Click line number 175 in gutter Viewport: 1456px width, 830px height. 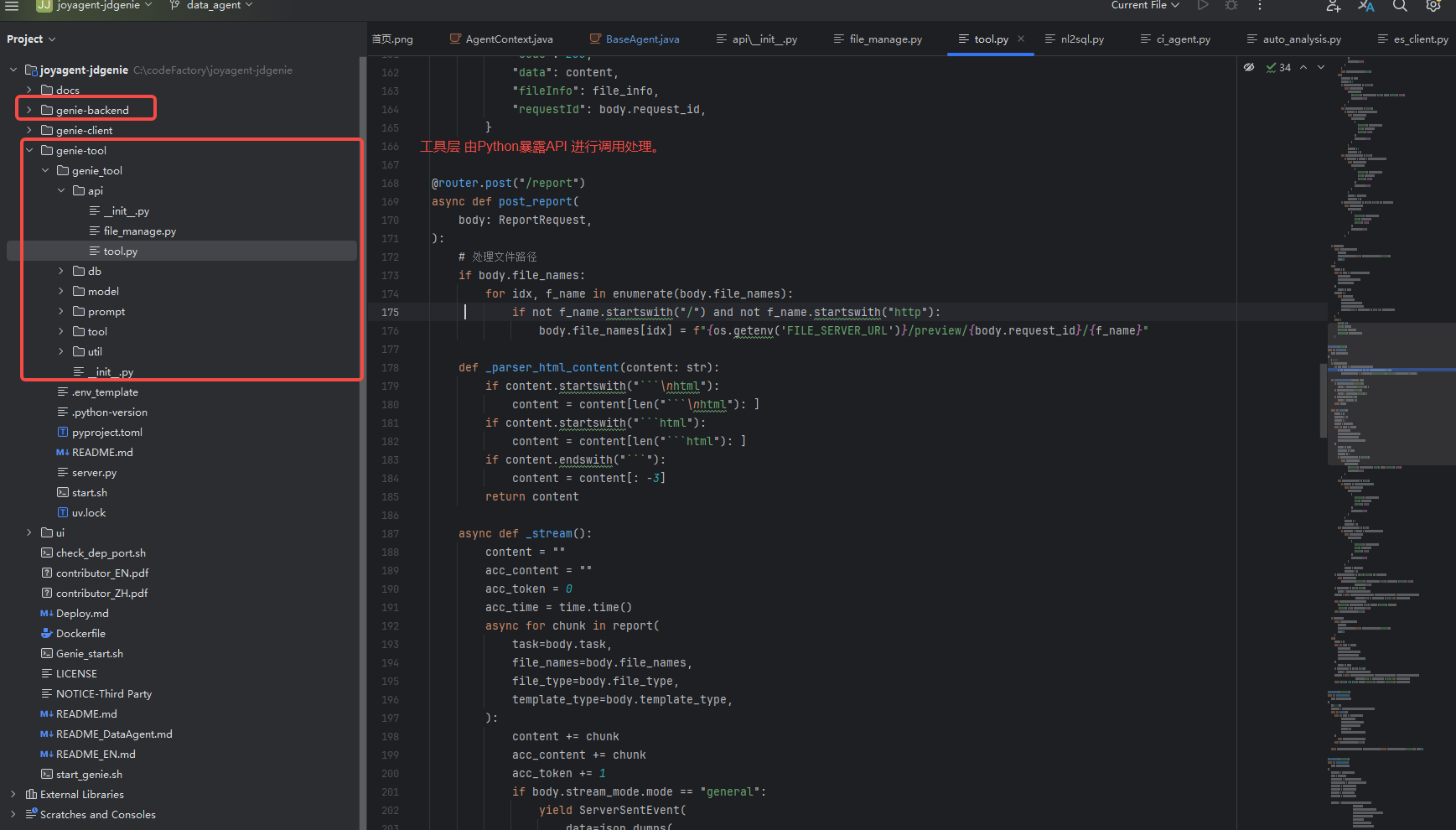[391, 312]
